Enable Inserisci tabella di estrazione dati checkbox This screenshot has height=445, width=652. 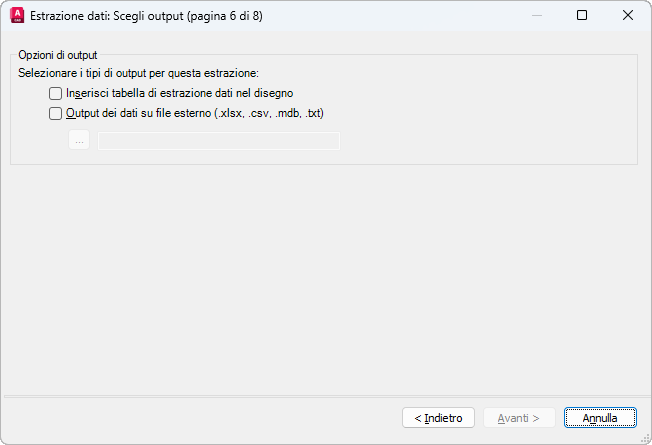point(55,93)
